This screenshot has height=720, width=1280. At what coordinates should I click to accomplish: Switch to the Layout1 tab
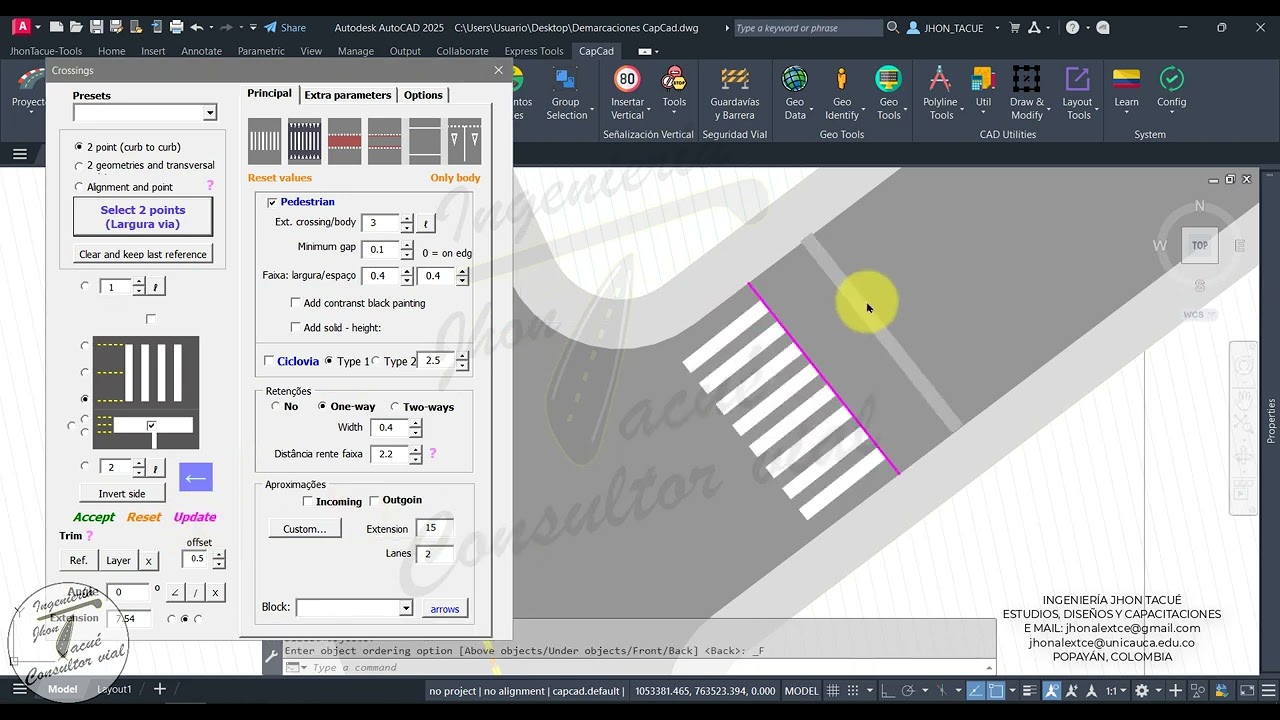[114, 689]
